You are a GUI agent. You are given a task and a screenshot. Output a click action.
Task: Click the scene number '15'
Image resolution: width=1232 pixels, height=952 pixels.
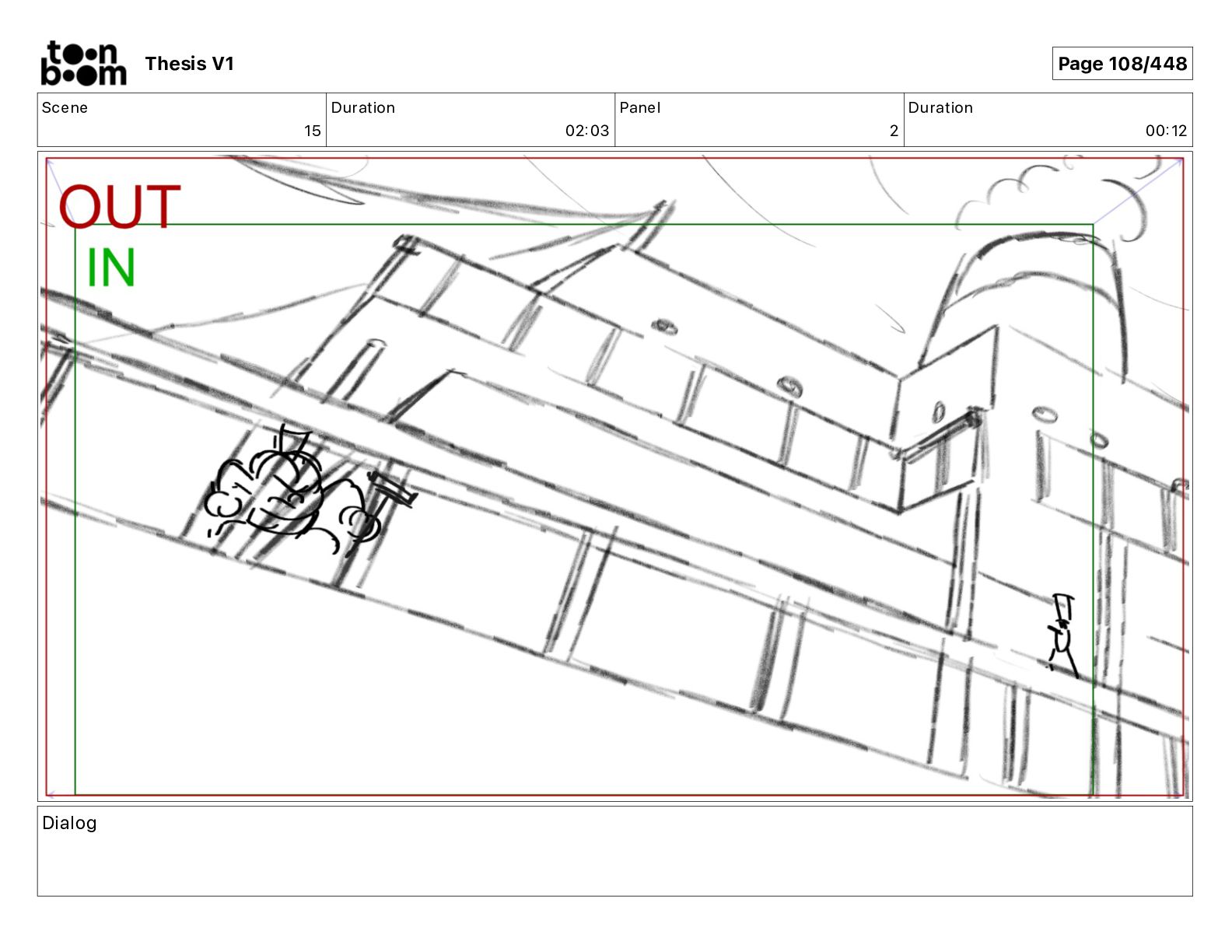point(312,131)
